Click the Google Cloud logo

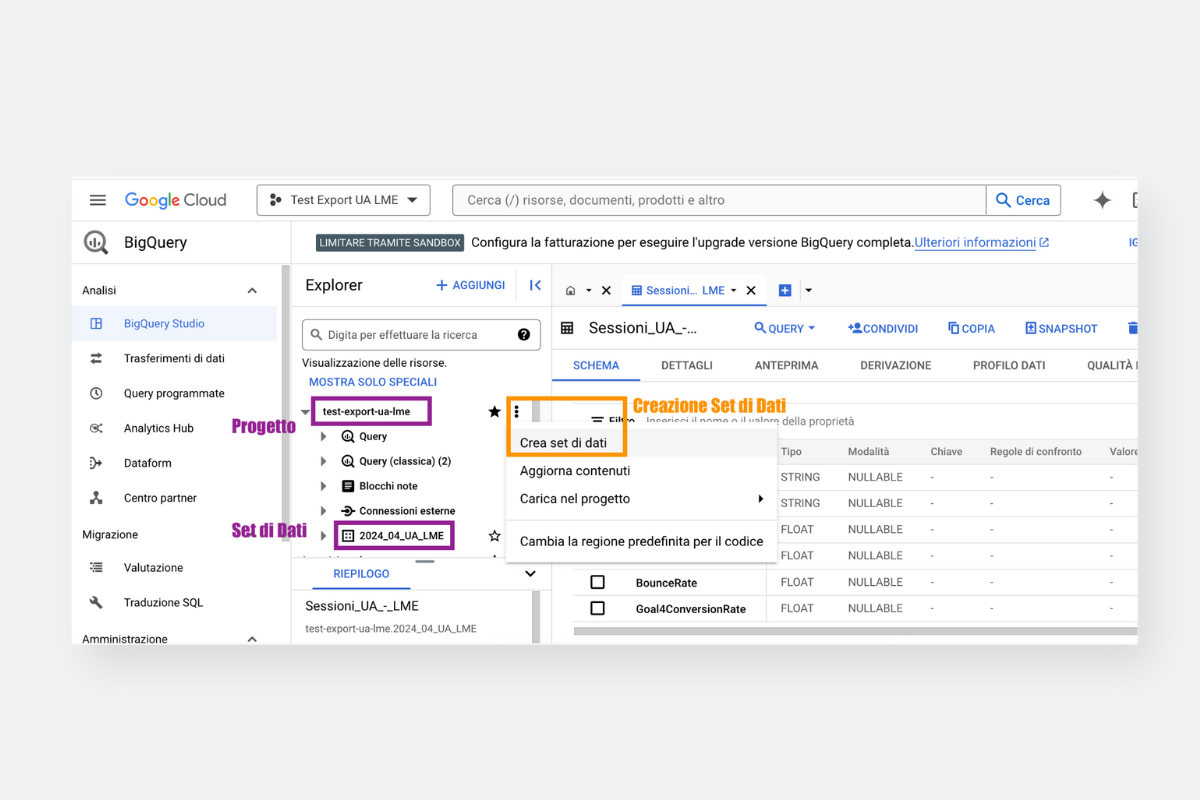pyautogui.click(x=176, y=200)
